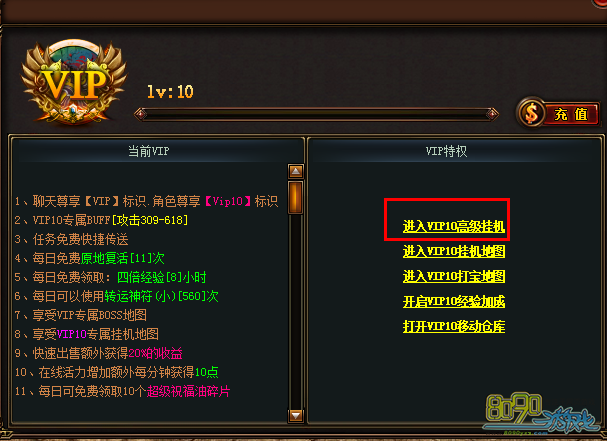Open 进入VIP10打宝地图 link
The image size is (607, 441).
tap(454, 276)
